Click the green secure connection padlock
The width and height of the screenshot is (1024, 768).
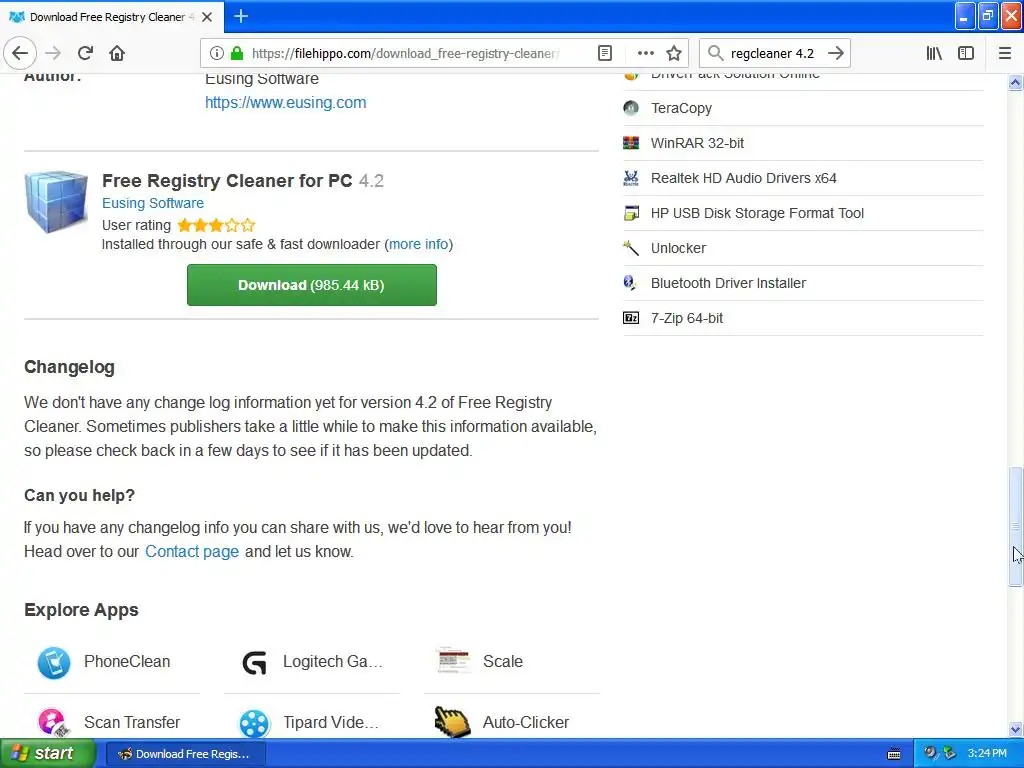tap(237, 53)
